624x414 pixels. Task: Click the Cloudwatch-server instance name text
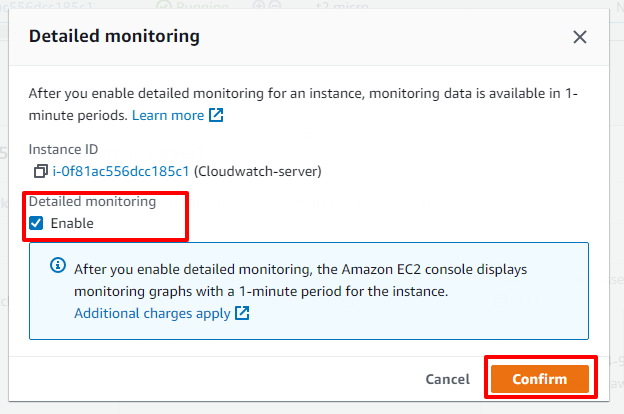coord(258,171)
